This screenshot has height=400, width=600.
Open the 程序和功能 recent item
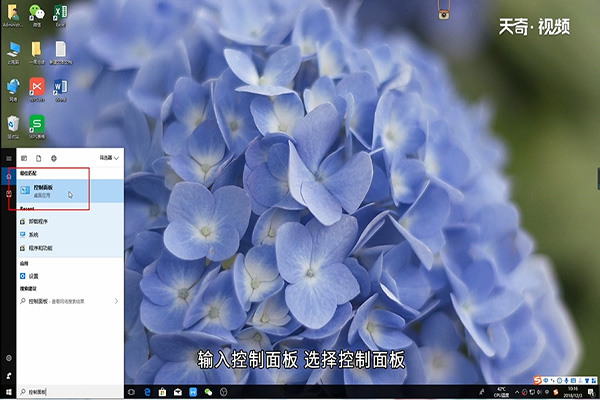point(70,248)
